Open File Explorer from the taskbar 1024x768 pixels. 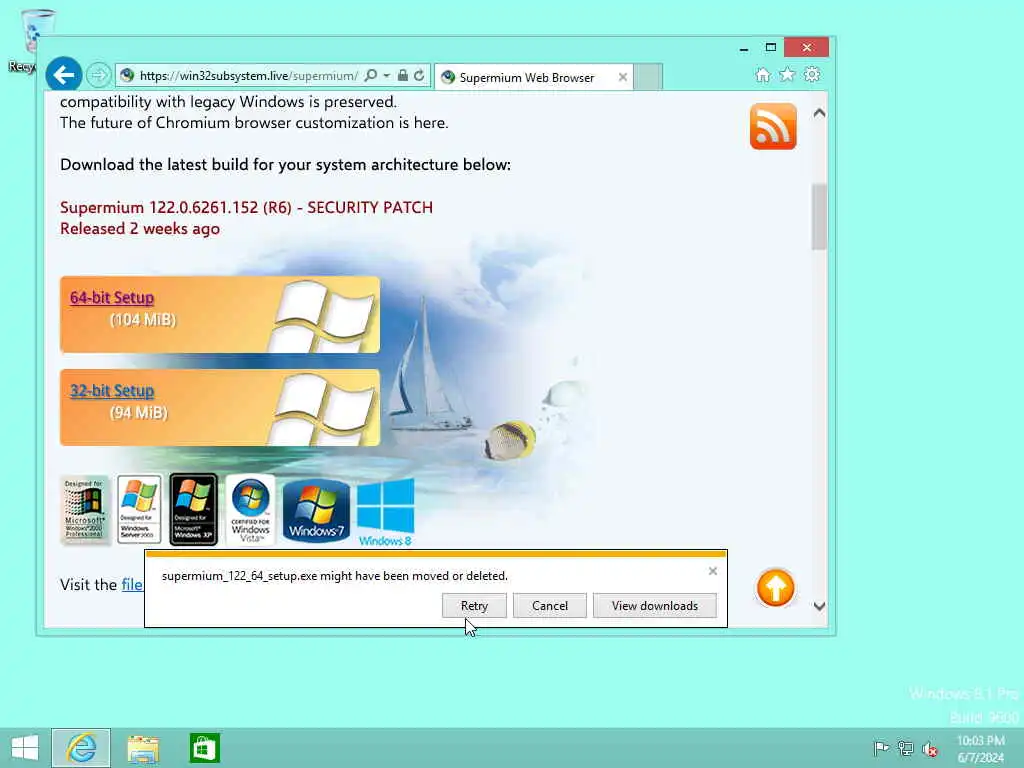coord(143,748)
